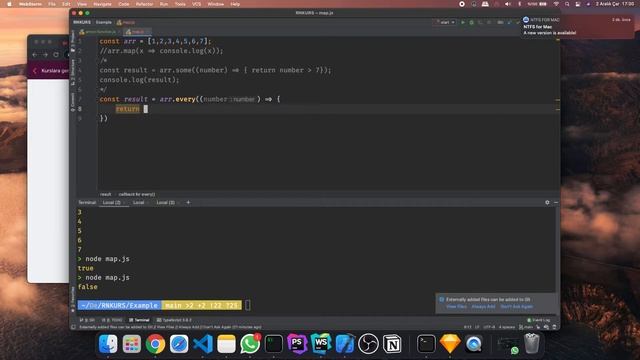The image size is (640, 360).
Task: Click the NTFS for Mac notification banner
Action: point(578,27)
